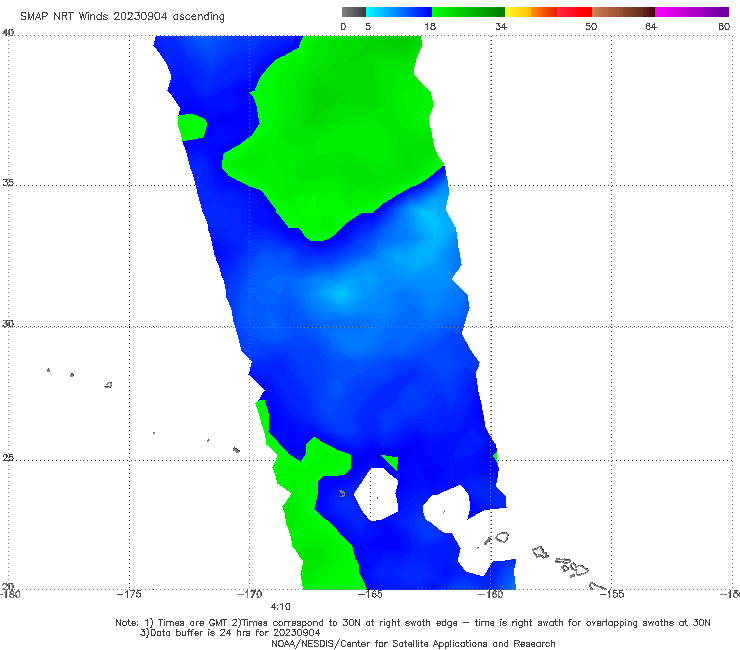Click the longitude axis label '-170'
This screenshot has height=650, width=740.
(x=250, y=594)
